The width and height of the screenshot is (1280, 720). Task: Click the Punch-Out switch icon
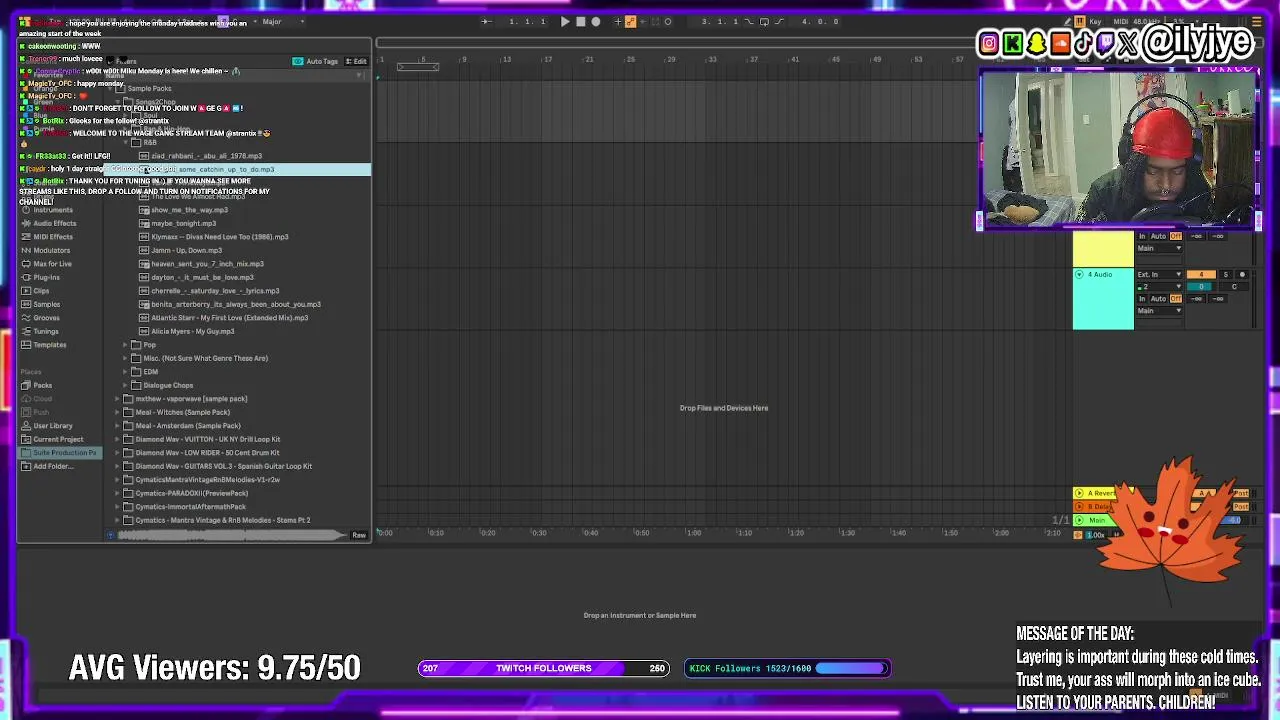tap(779, 21)
